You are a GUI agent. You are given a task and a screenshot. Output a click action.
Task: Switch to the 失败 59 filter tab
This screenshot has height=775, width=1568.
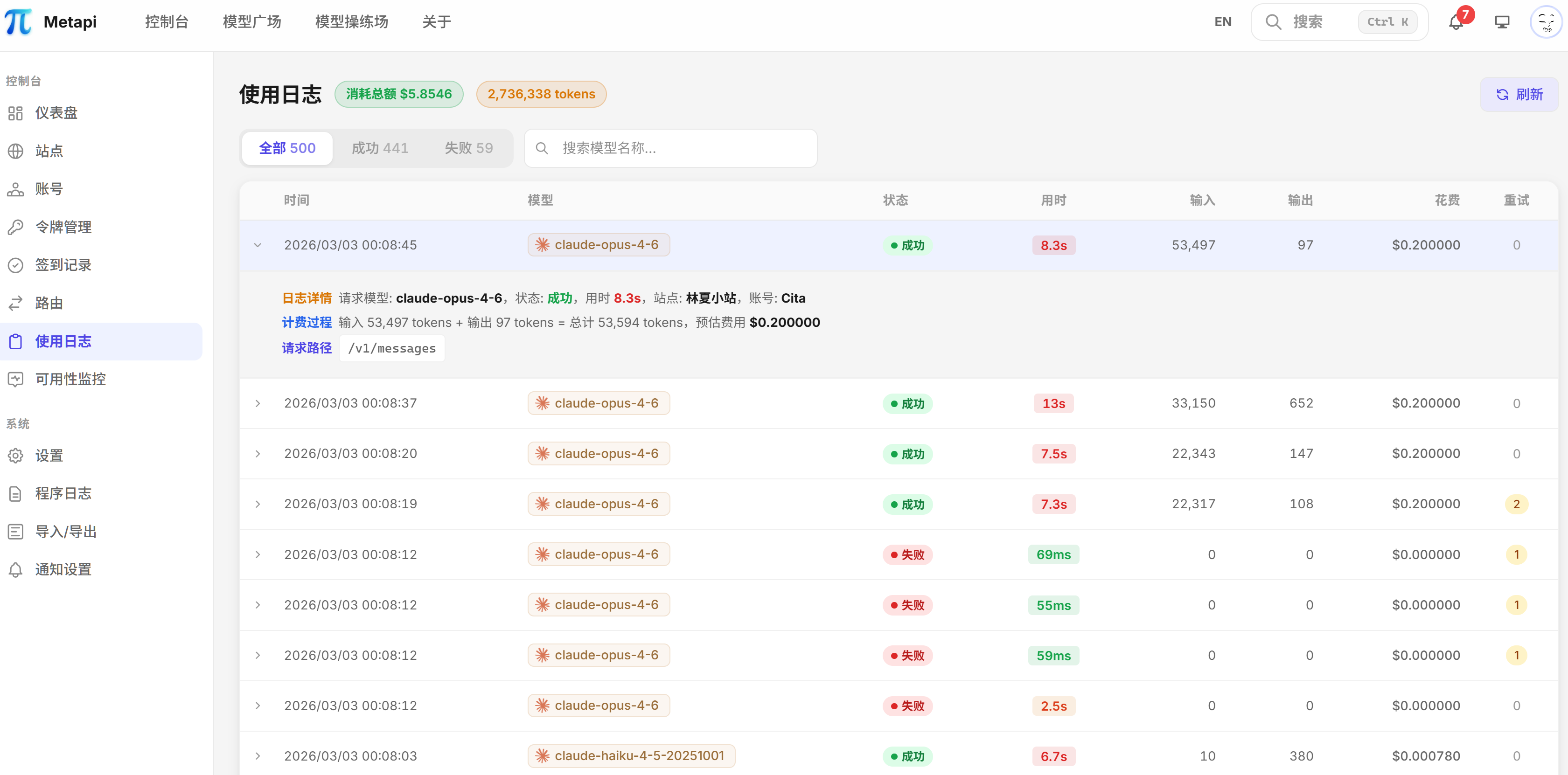468,148
